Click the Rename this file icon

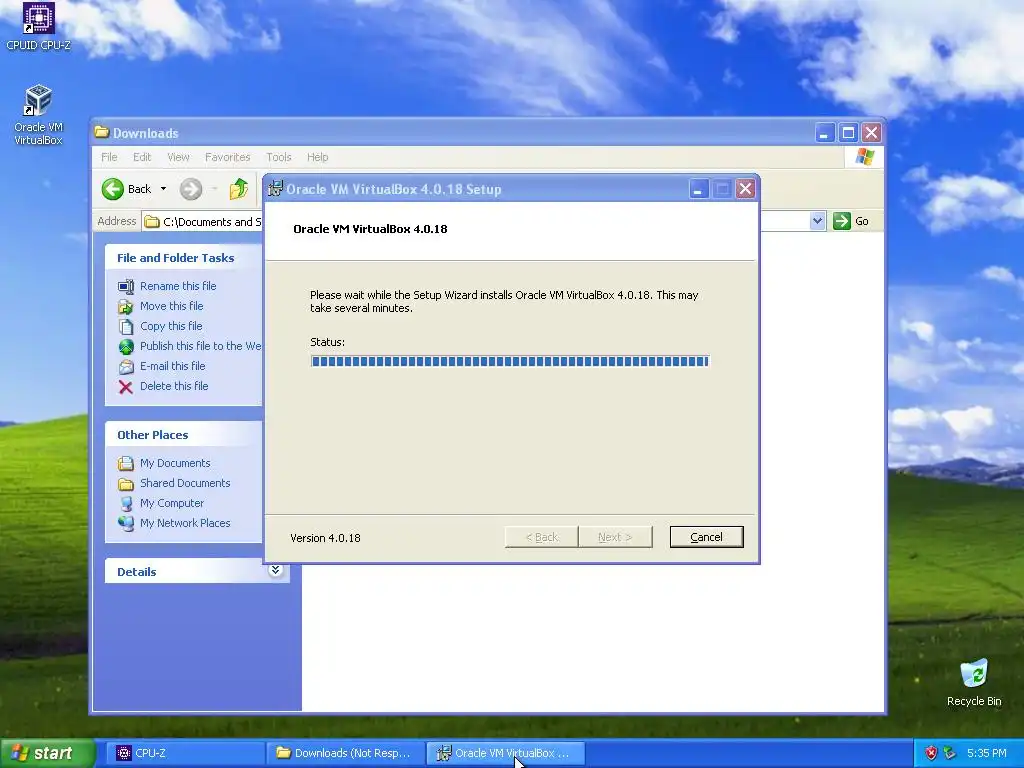pyautogui.click(x=125, y=286)
